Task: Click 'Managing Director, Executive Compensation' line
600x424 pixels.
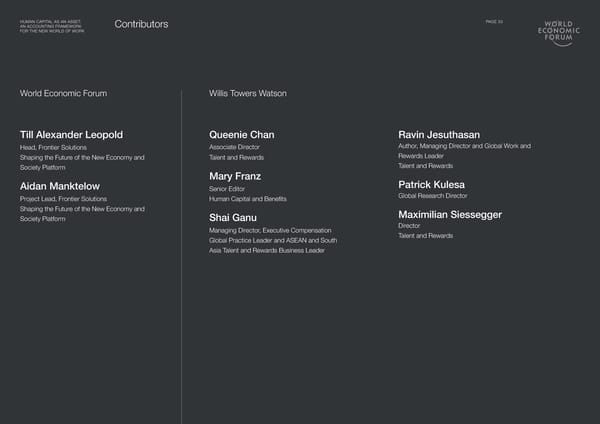Action: pyautogui.click(x=270, y=230)
